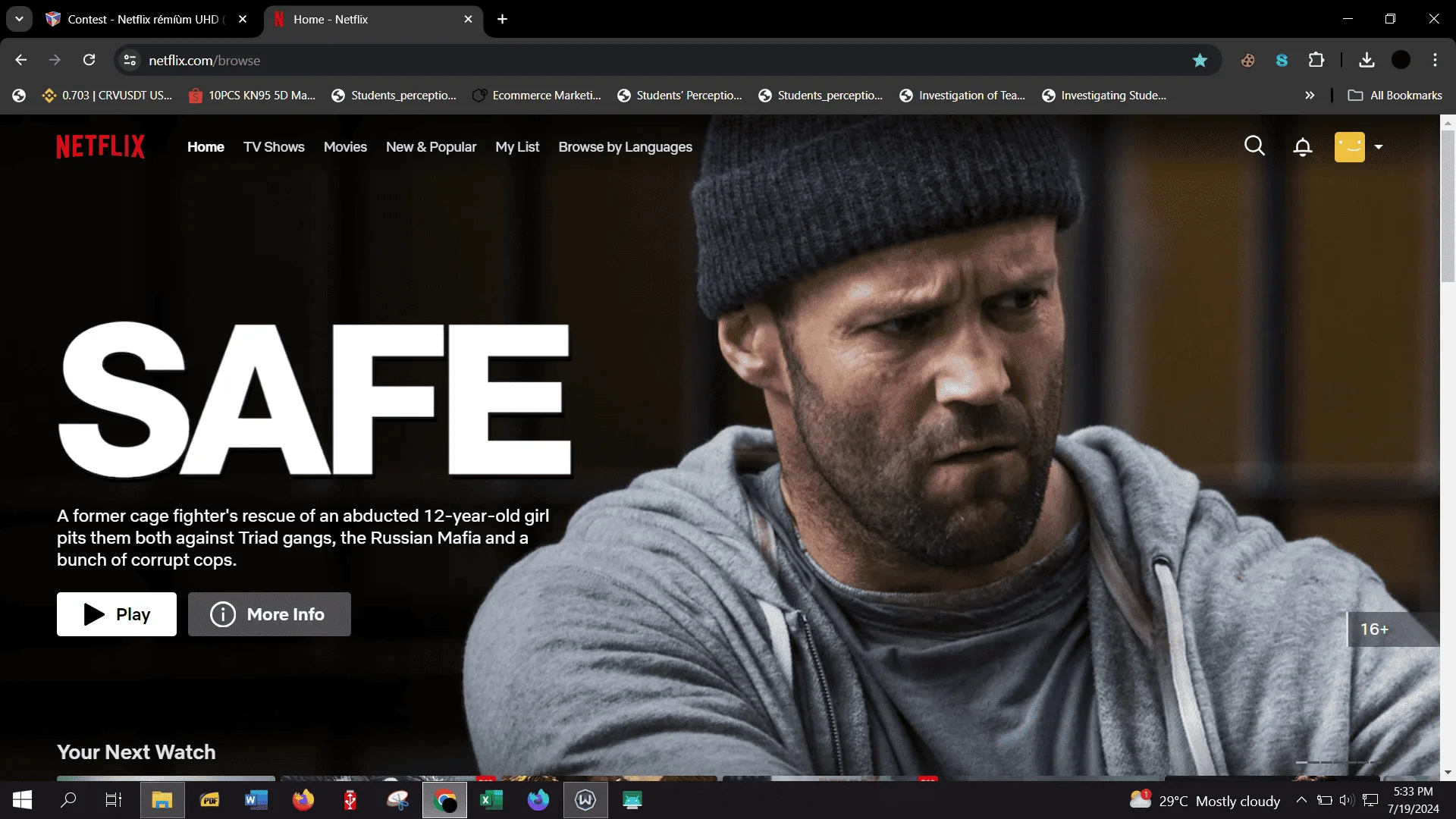
Task: Open New & Popular section
Action: pos(431,147)
